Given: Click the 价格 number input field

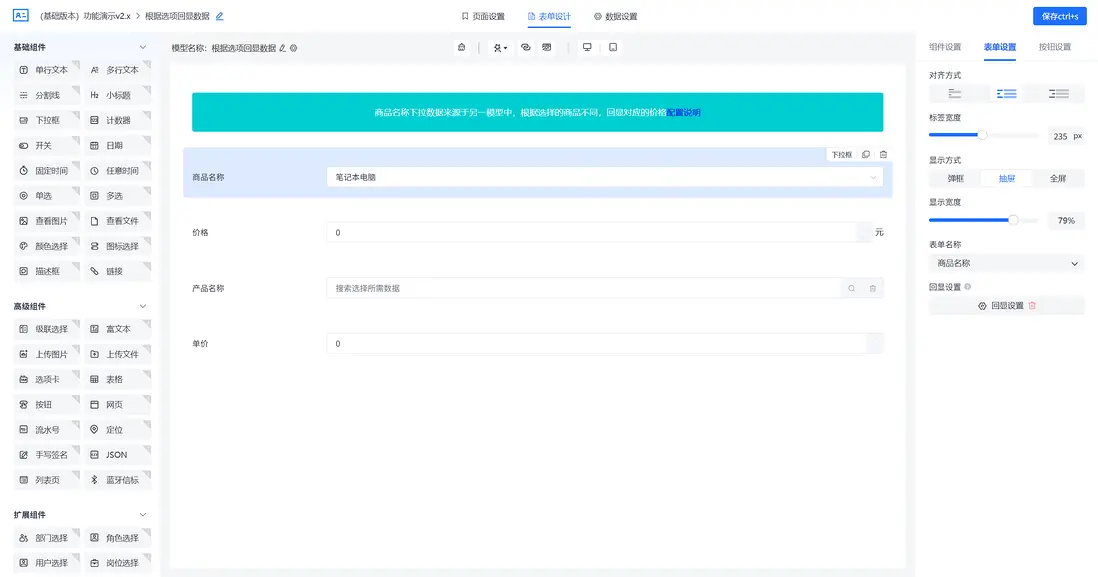Looking at the screenshot, I should tap(599, 232).
